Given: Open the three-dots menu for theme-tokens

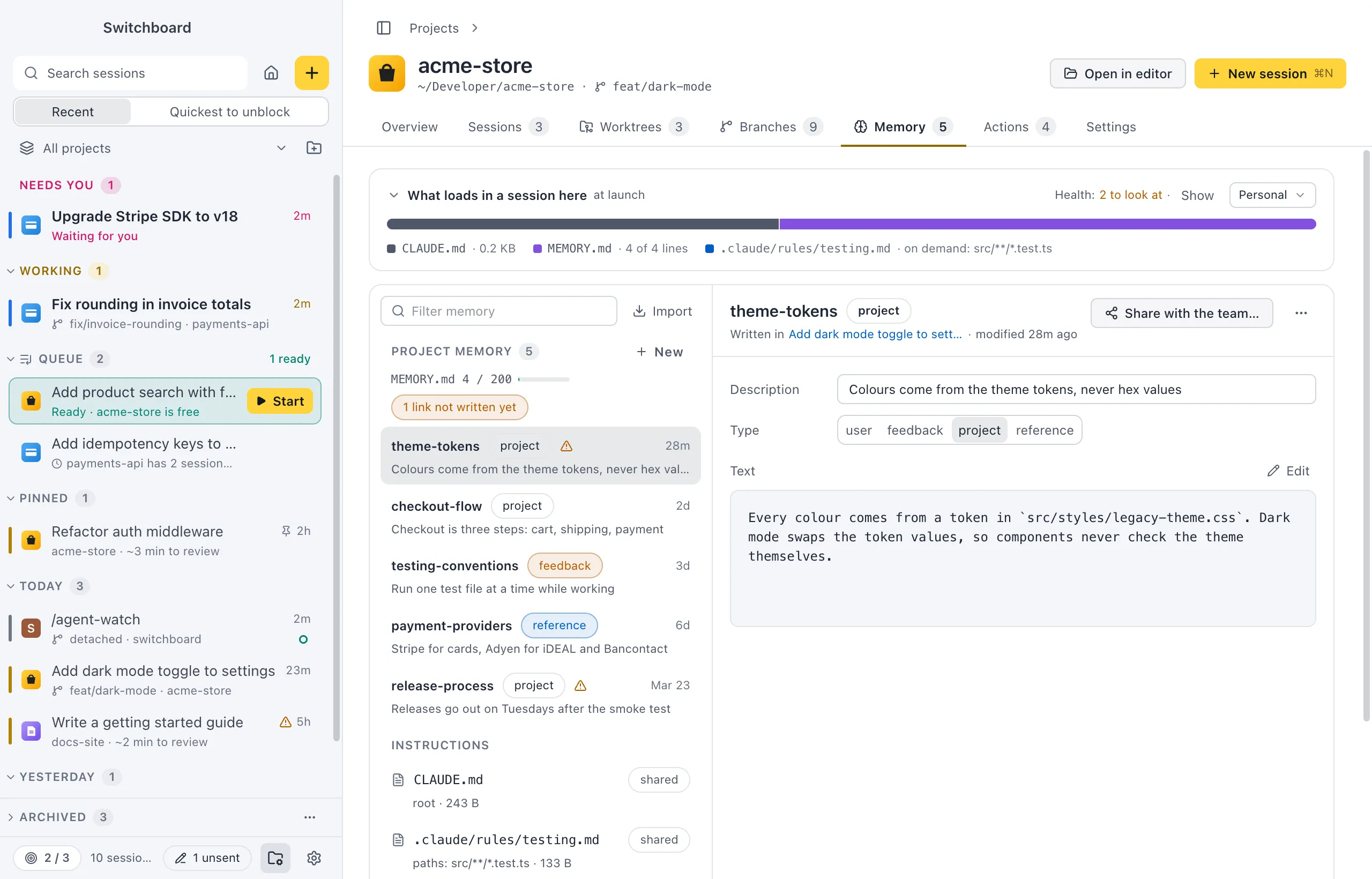Looking at the screenshot, I should click(1301, 314).
